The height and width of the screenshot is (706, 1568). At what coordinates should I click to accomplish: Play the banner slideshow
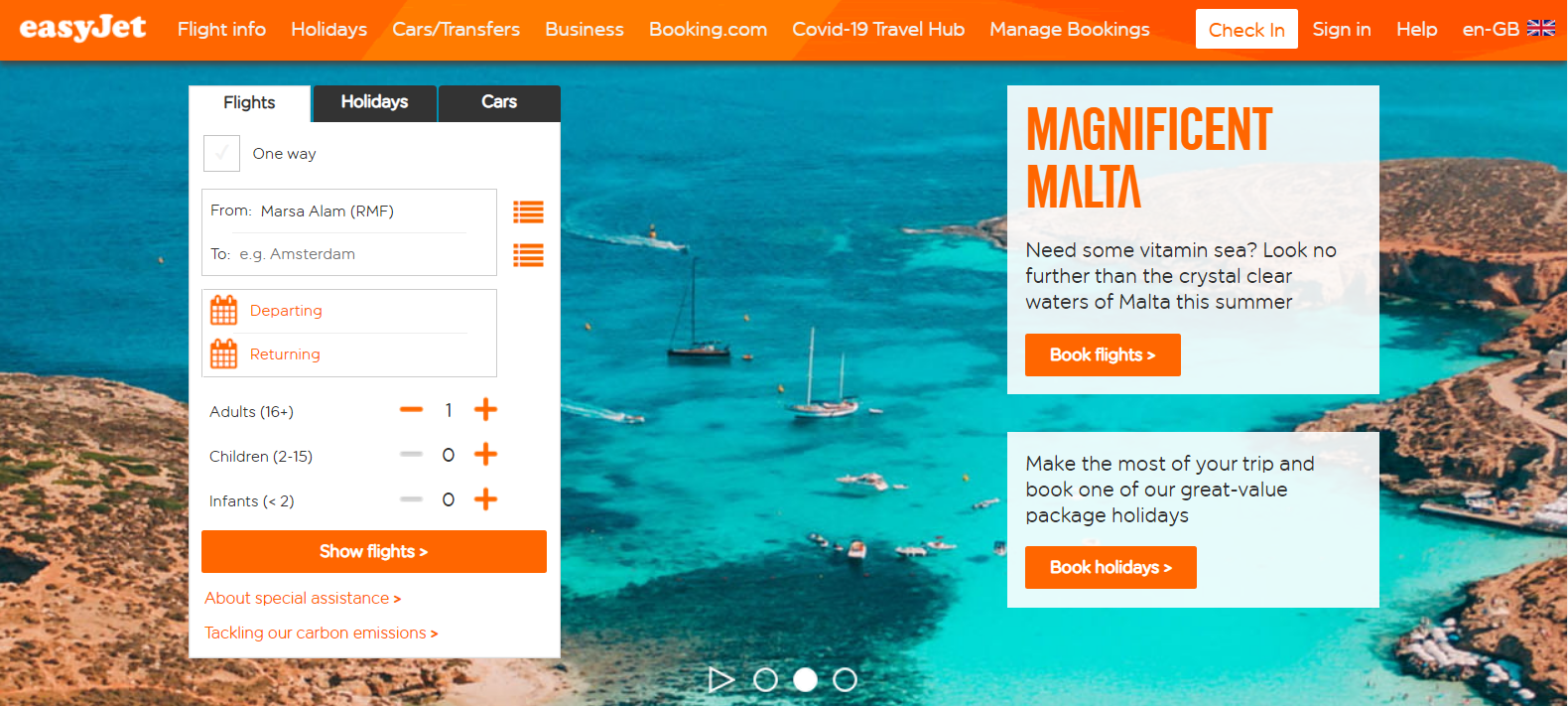pos(721,679)
